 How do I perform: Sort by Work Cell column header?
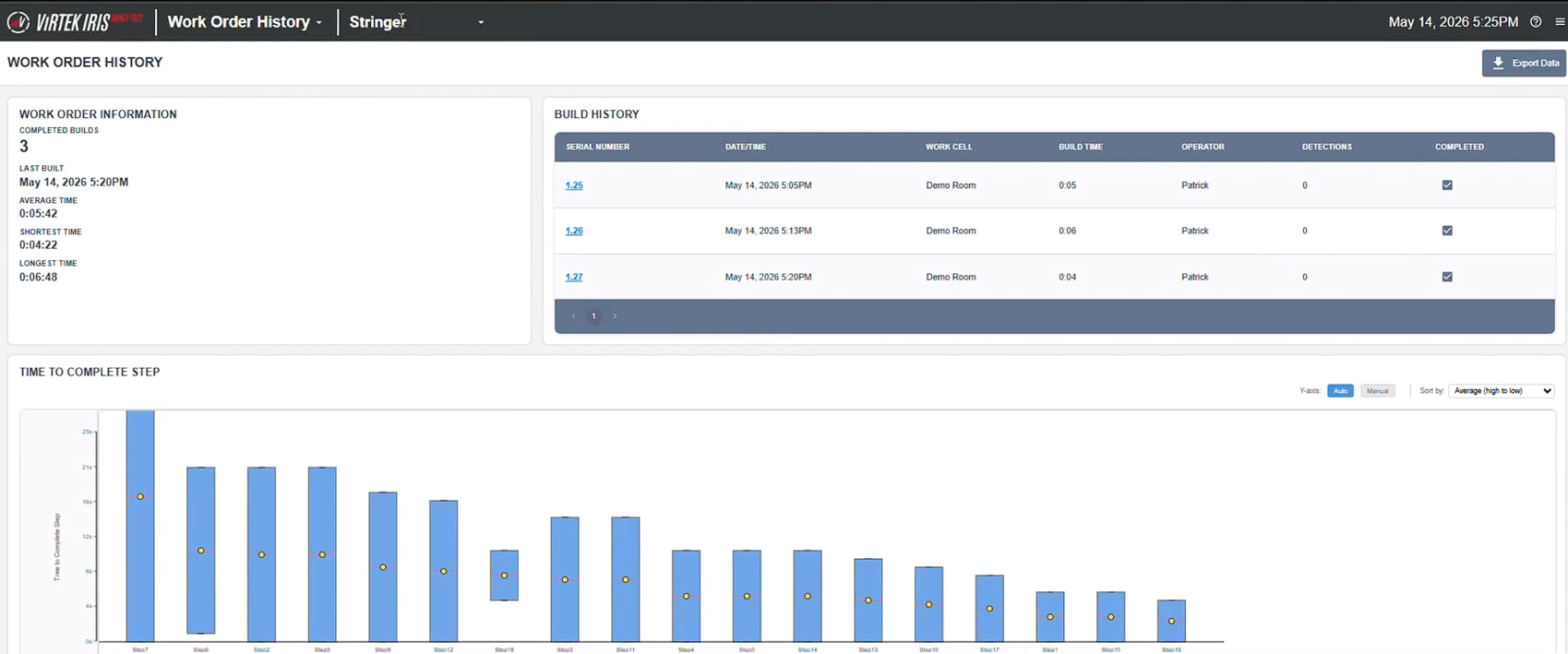tap(949, 147)
